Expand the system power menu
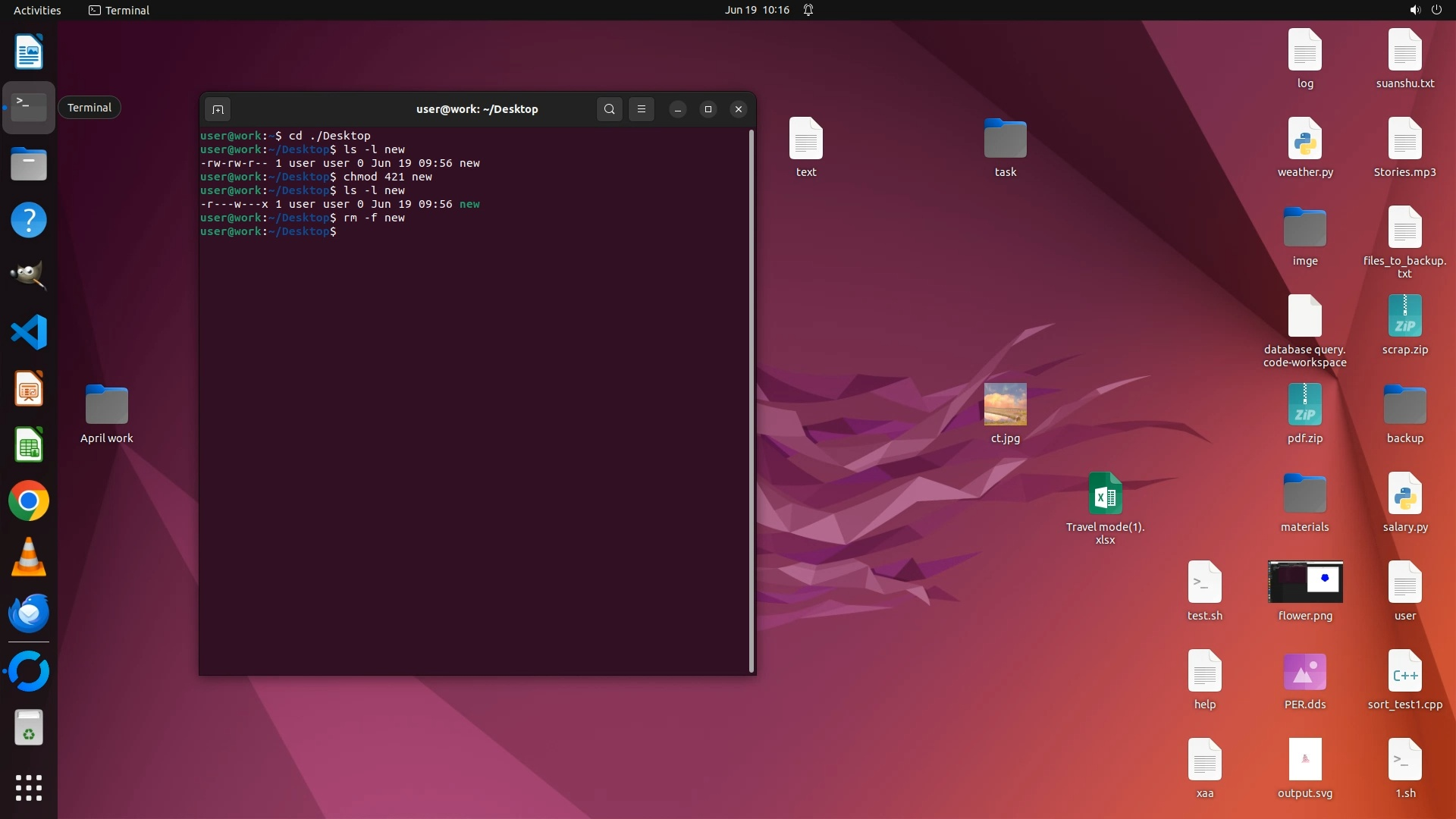The height and width of the screenshot is (819, 1456). pos(1436,10)
